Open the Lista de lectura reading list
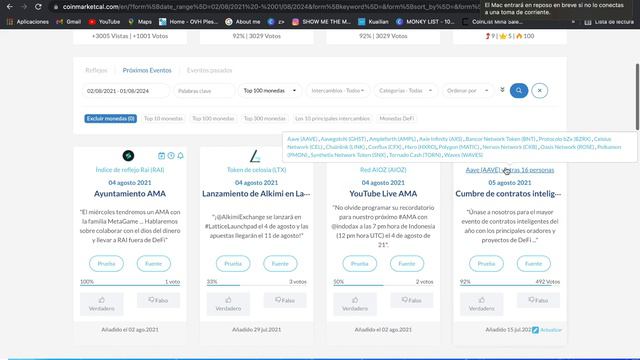Screen dimensions: 640x360 point(609,22)
